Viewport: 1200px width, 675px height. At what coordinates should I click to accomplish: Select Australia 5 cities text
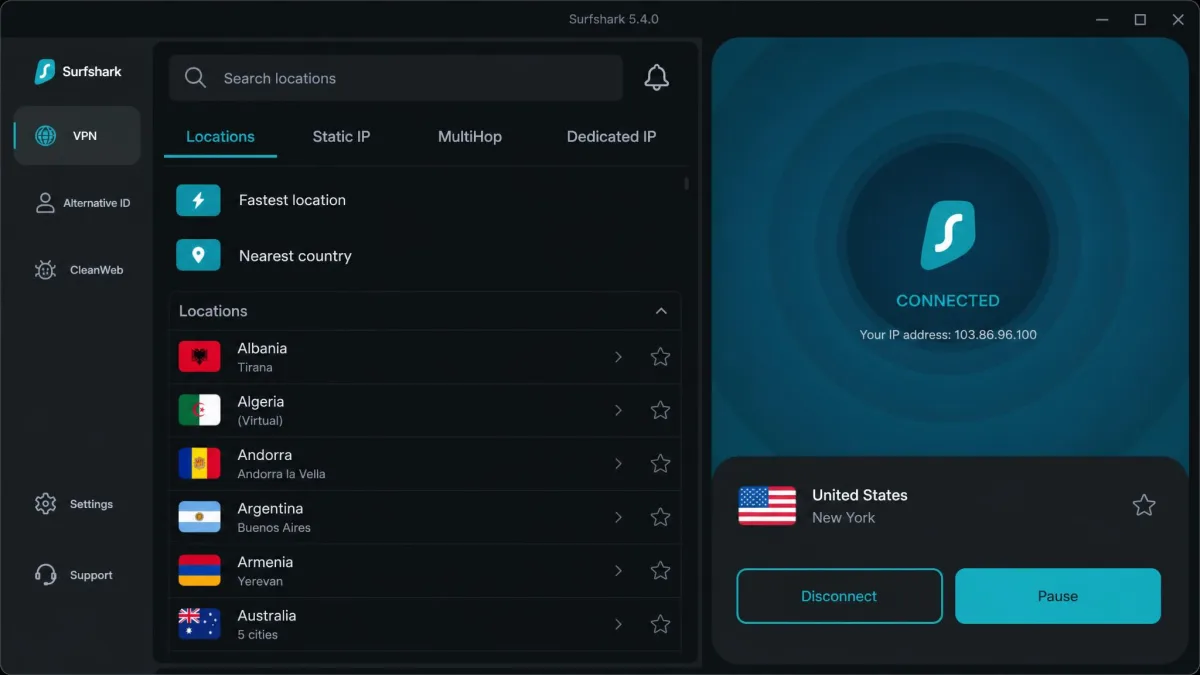[x=267, y=624]
